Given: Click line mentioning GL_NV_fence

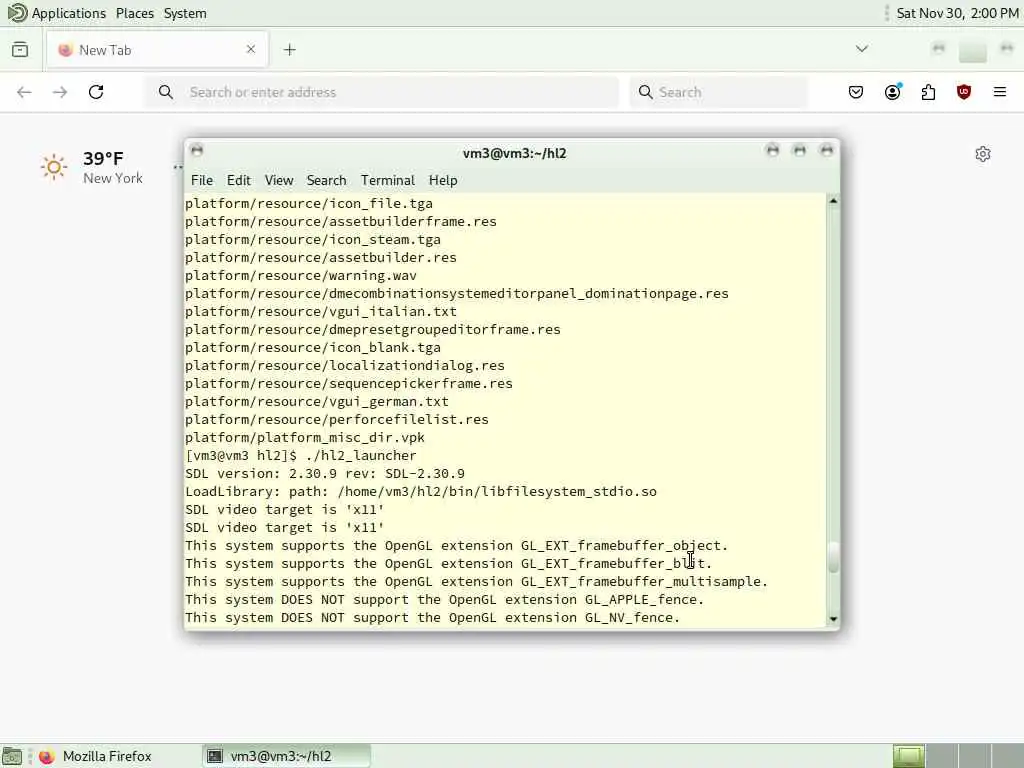Looking at the screenshot, I should (432, 618).
